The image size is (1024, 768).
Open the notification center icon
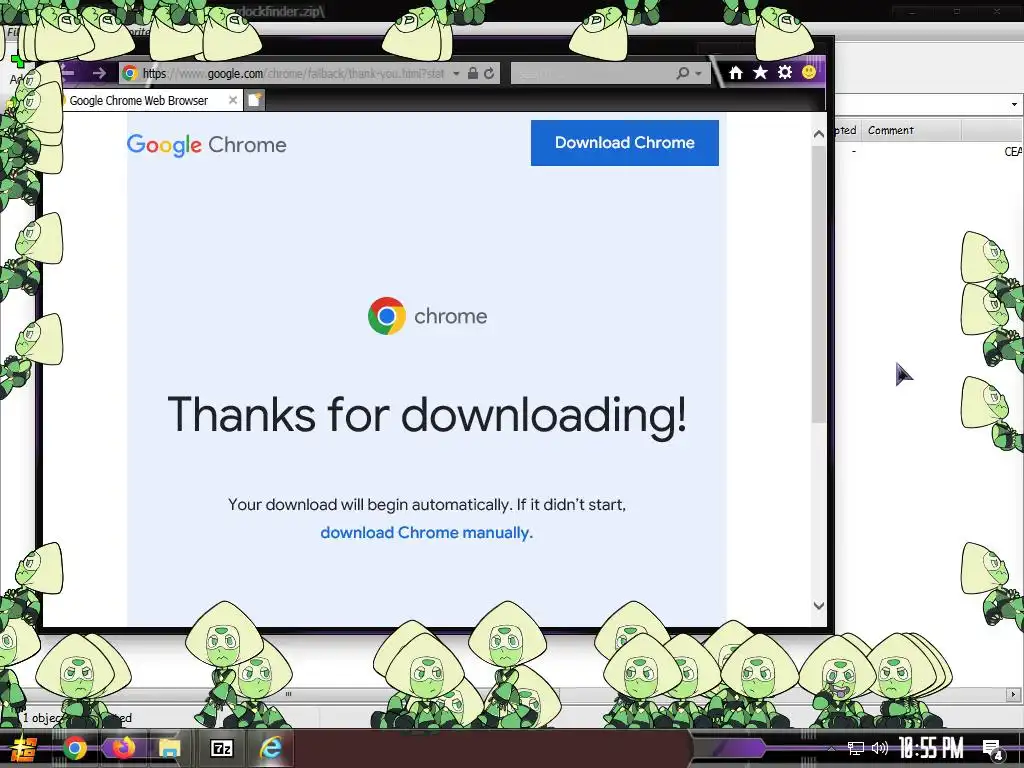point(993,749)
